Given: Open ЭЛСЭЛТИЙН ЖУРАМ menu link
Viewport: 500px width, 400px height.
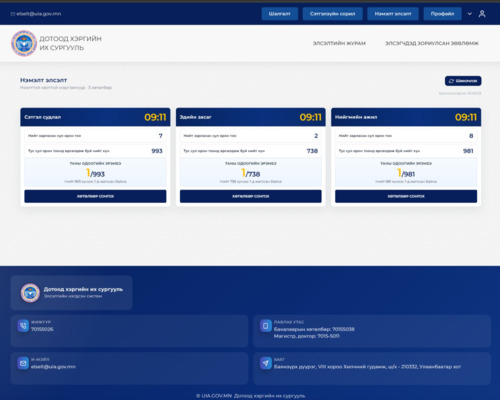Looking at the screenshot, I should pyautogui.click(x=339, y=43).
